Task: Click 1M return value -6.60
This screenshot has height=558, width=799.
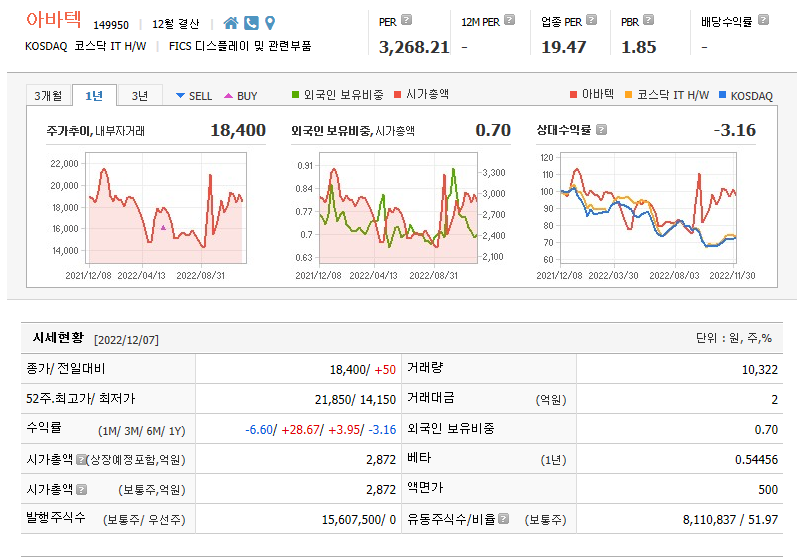Action: [x=259, y=430]
